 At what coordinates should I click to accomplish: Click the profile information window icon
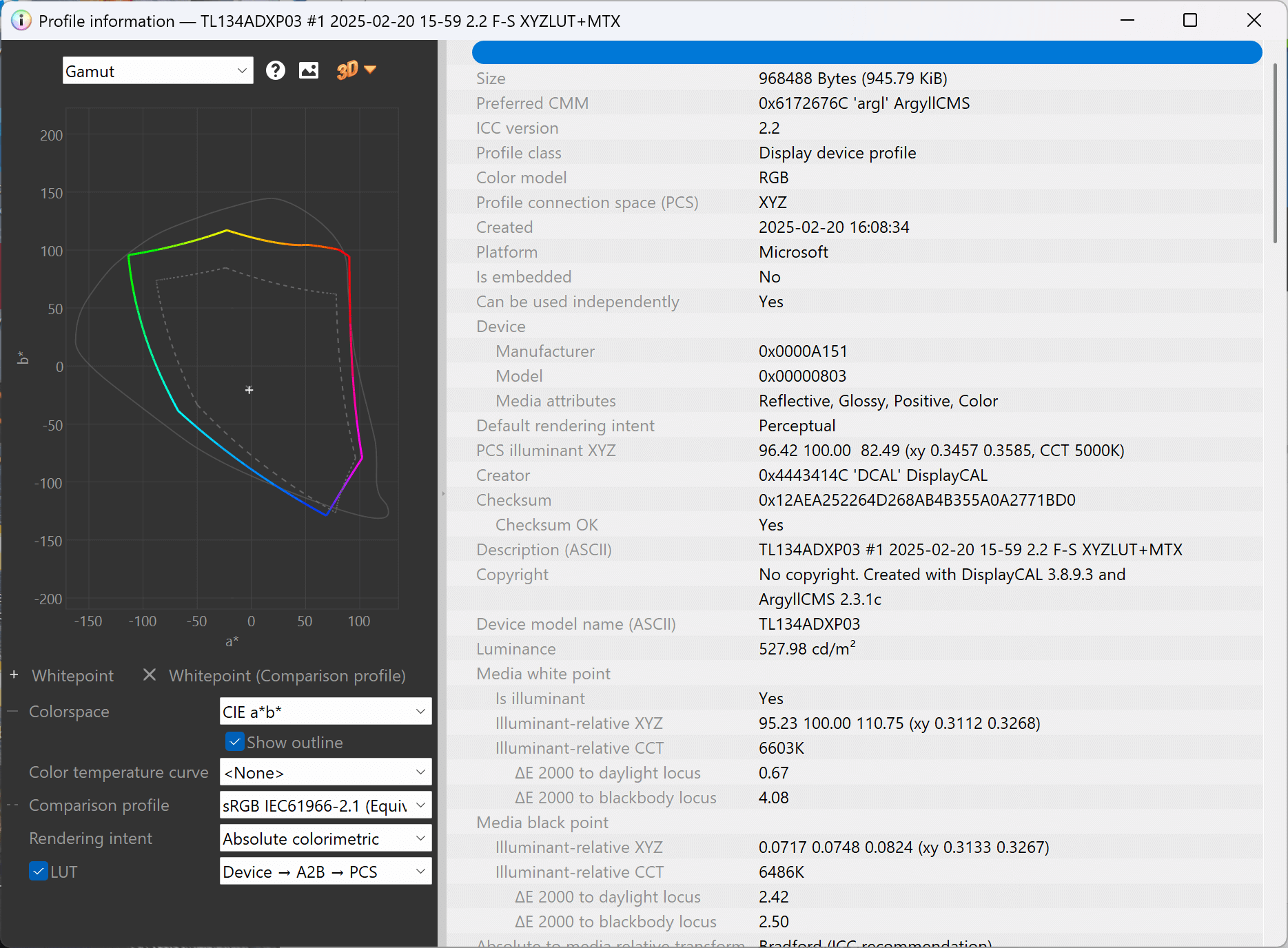click(21, 21)
